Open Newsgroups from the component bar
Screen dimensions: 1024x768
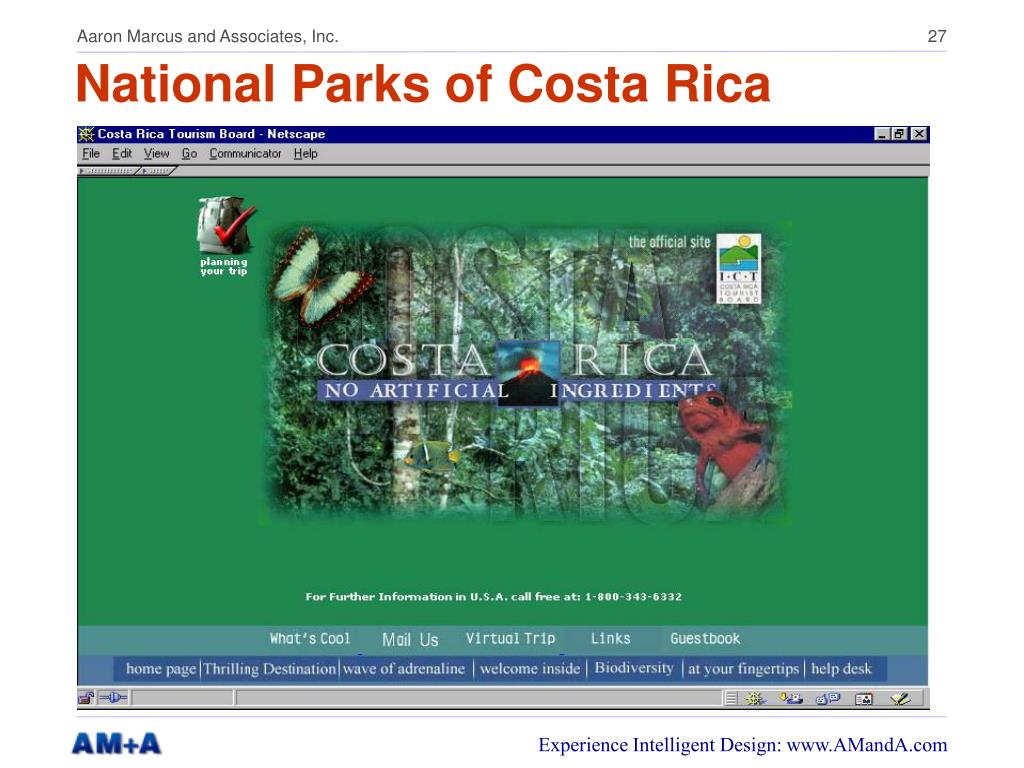pyautogui.click(x=827, y=699)
